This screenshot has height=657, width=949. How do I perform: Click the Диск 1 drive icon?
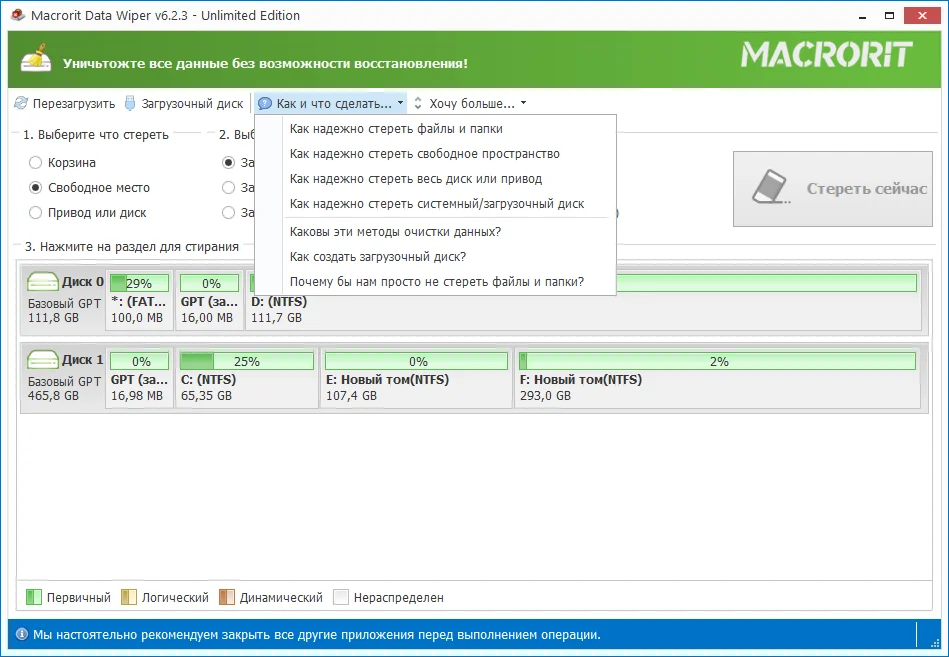click(42, 360)
